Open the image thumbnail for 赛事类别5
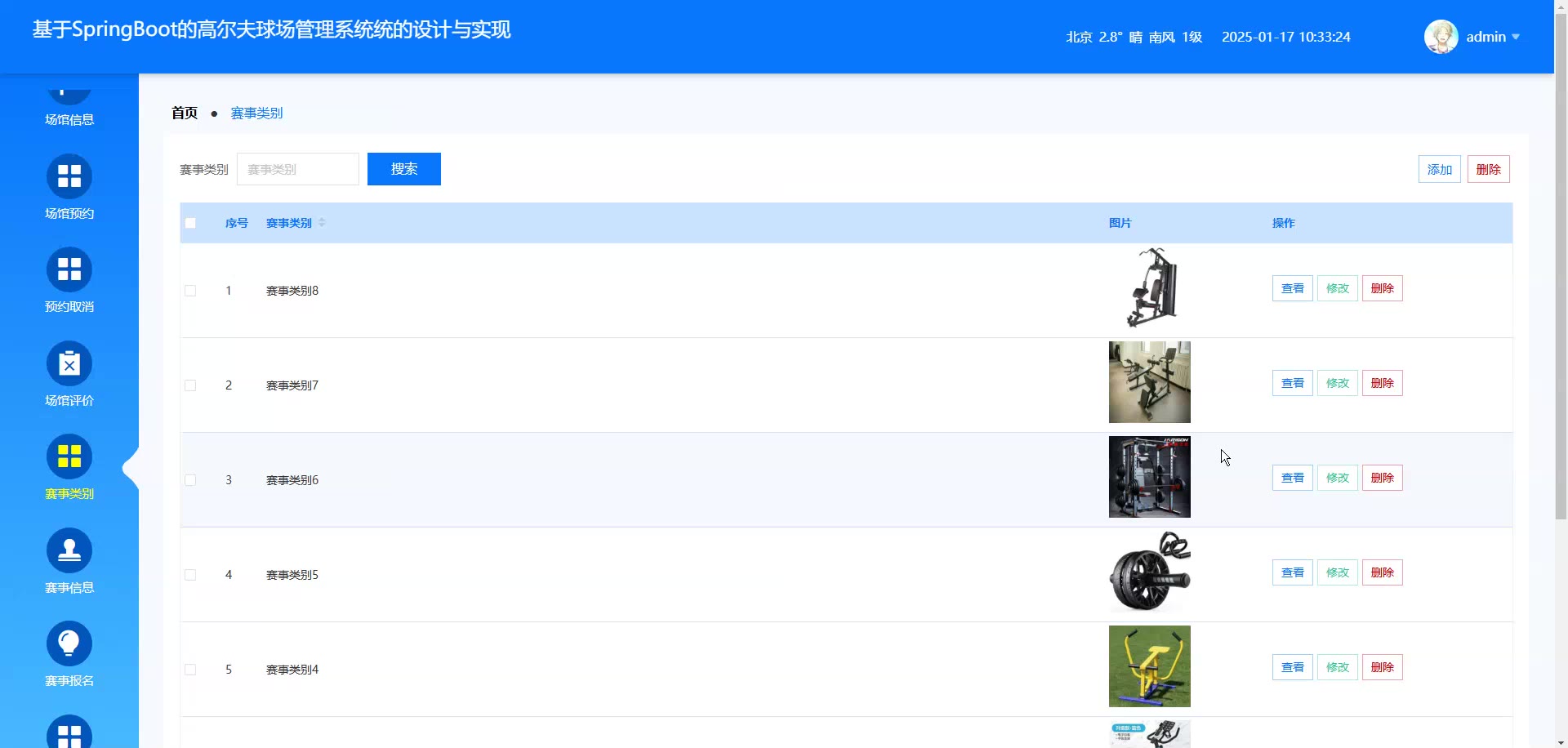Image resolution: width=1568 pixels, height=748 pixels. coord(1150,572)
